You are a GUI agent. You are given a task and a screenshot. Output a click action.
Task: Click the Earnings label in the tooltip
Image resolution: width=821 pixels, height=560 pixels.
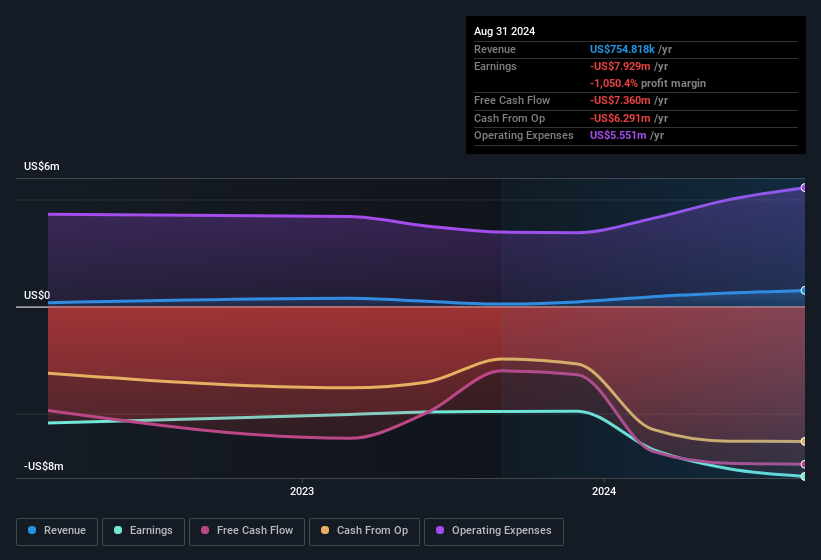pyautogui.click(x=495, y=66)
